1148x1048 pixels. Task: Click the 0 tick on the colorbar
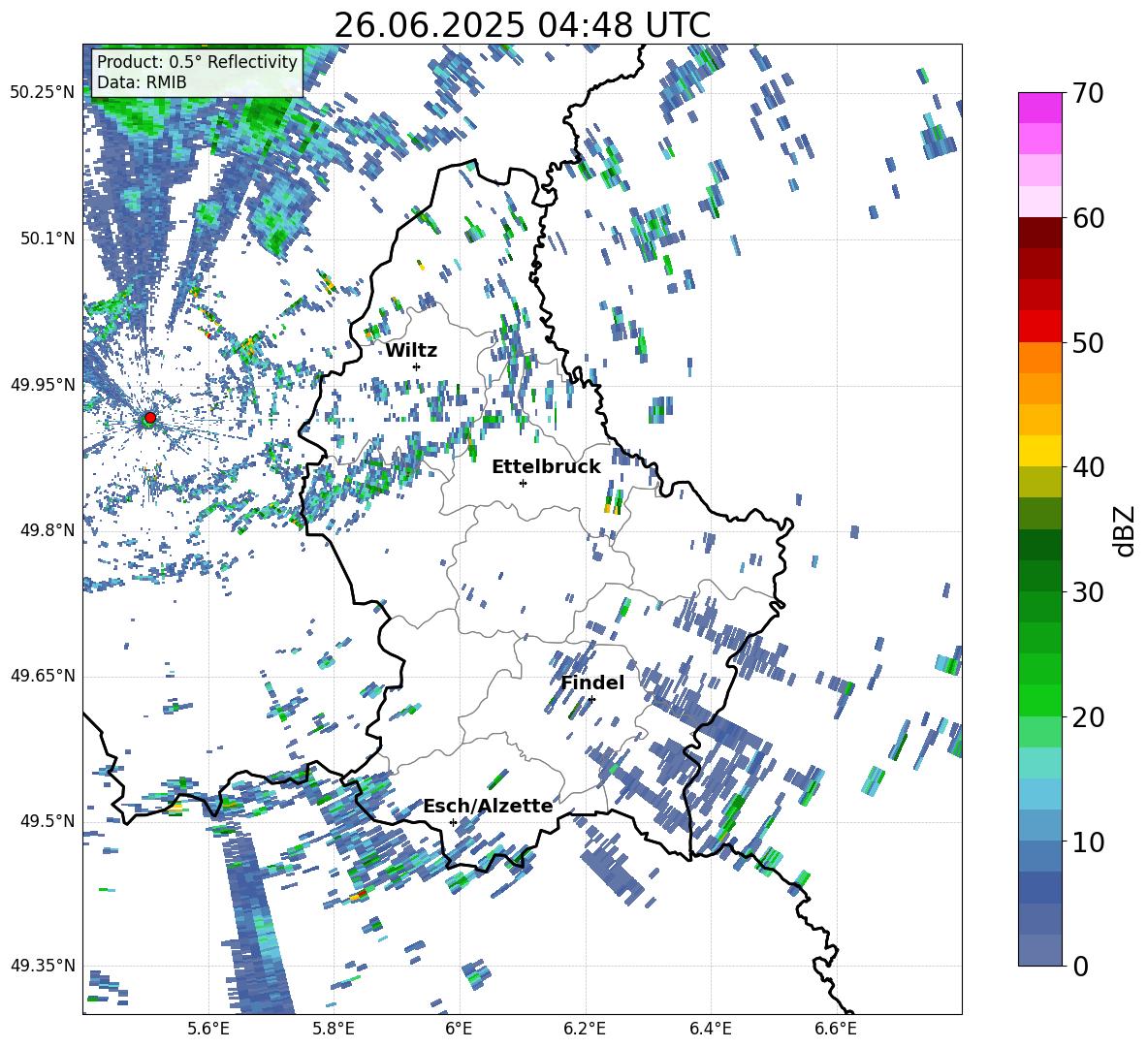click(x=1079, y=967)
